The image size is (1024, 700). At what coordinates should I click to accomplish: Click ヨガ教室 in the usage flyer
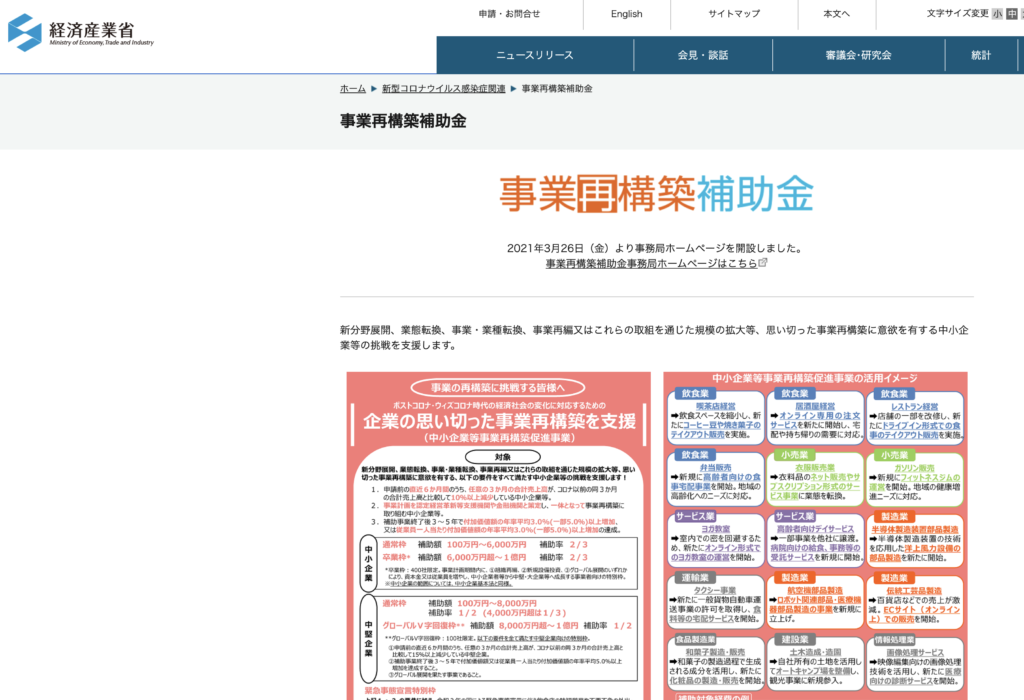715,529
